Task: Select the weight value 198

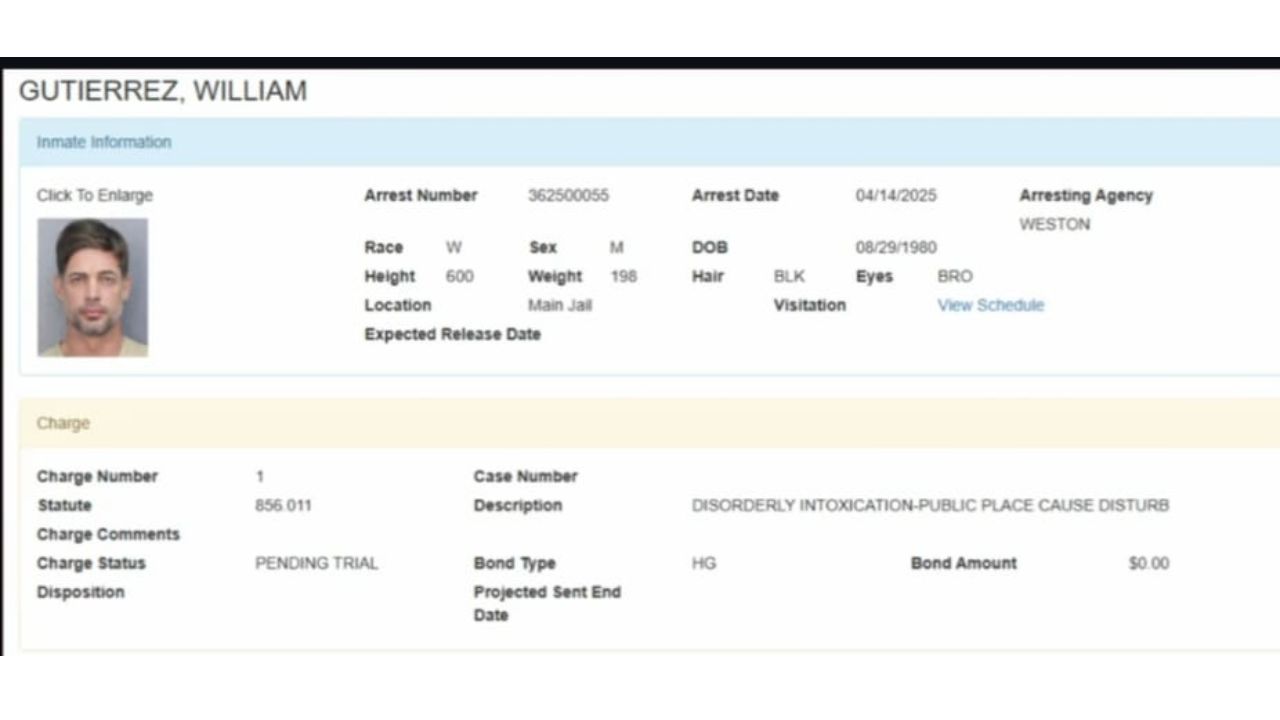Action: tap(623, 276)
